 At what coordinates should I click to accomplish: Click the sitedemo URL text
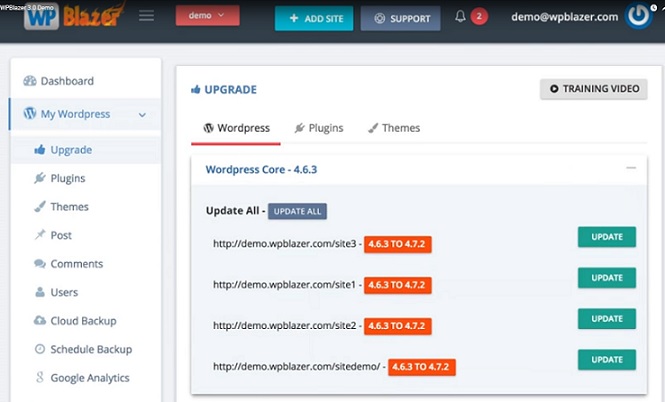[297, 366]
